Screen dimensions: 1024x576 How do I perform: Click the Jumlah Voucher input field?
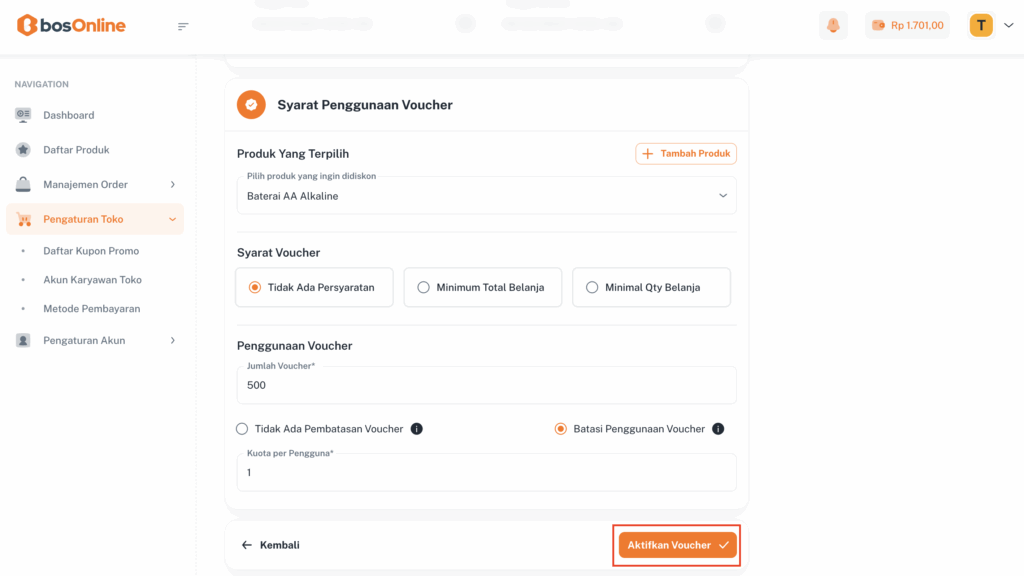click(x=486, y=385)
